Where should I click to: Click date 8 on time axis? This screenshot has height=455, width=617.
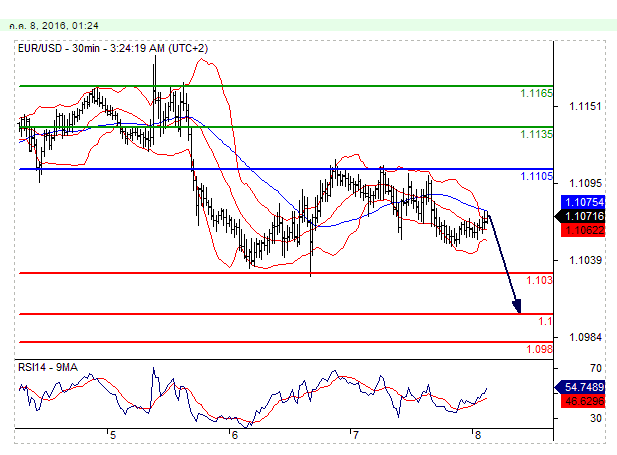click(x=477, y=435)
